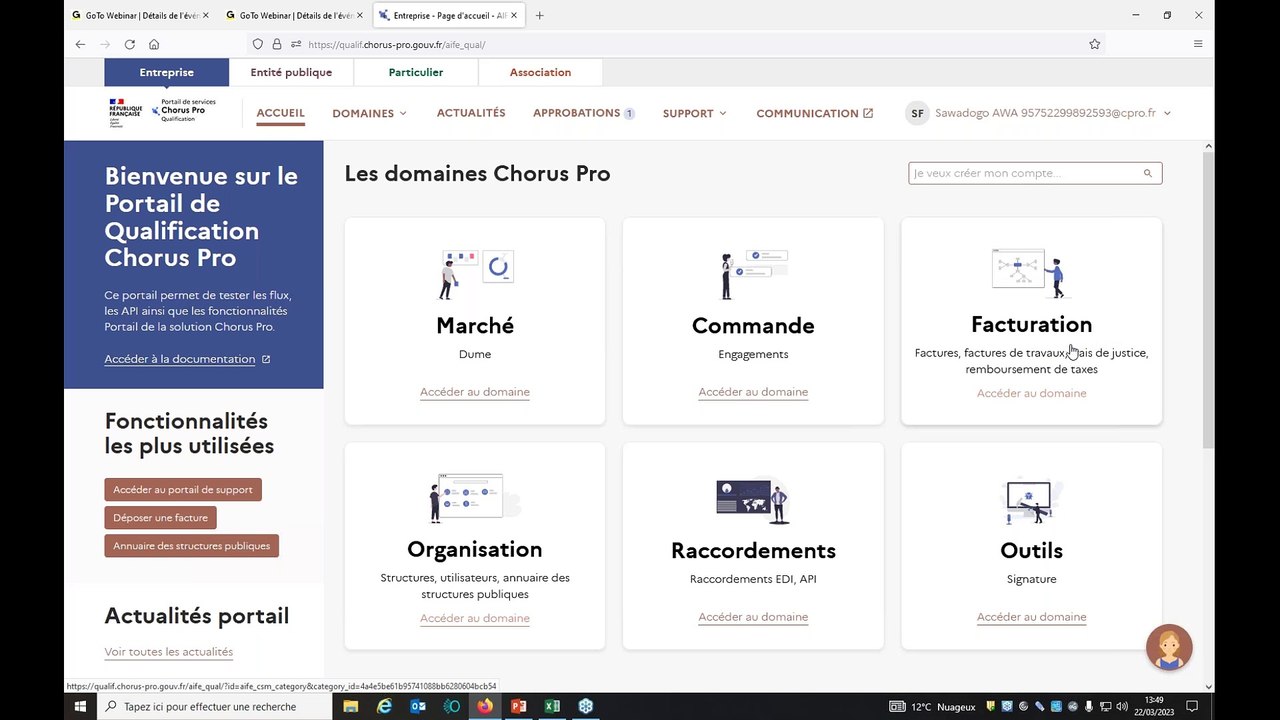Open Outlook from the taskbar
The image size is (1280, 720).
click(x=418, y=706)
